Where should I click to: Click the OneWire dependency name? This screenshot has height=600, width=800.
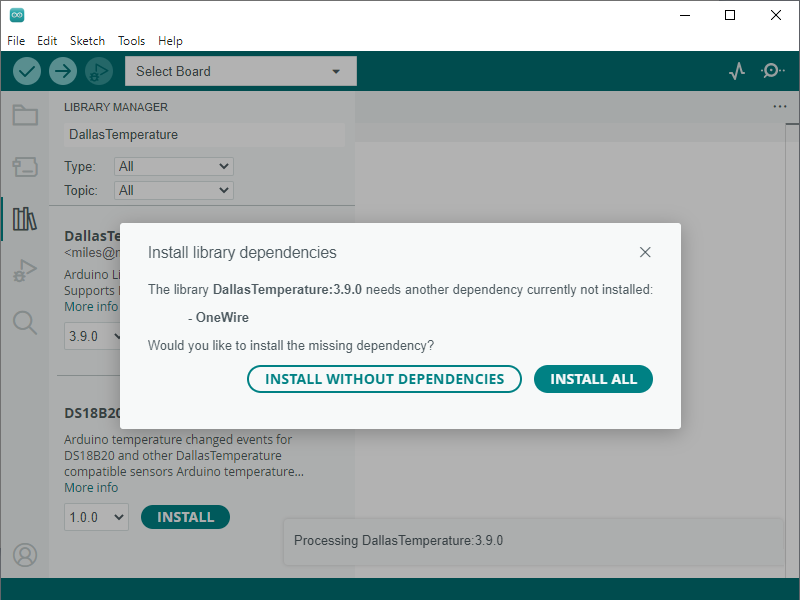(x=222, y=317)
